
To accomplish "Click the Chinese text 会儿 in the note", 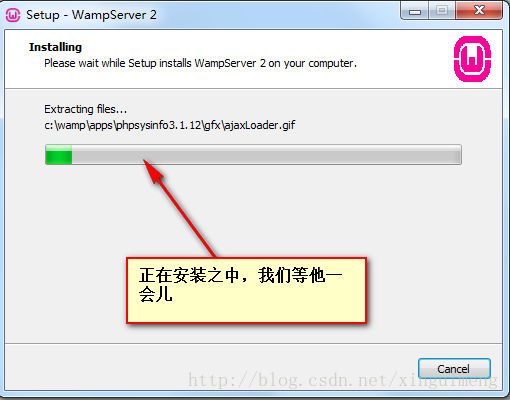I will 156,295.
